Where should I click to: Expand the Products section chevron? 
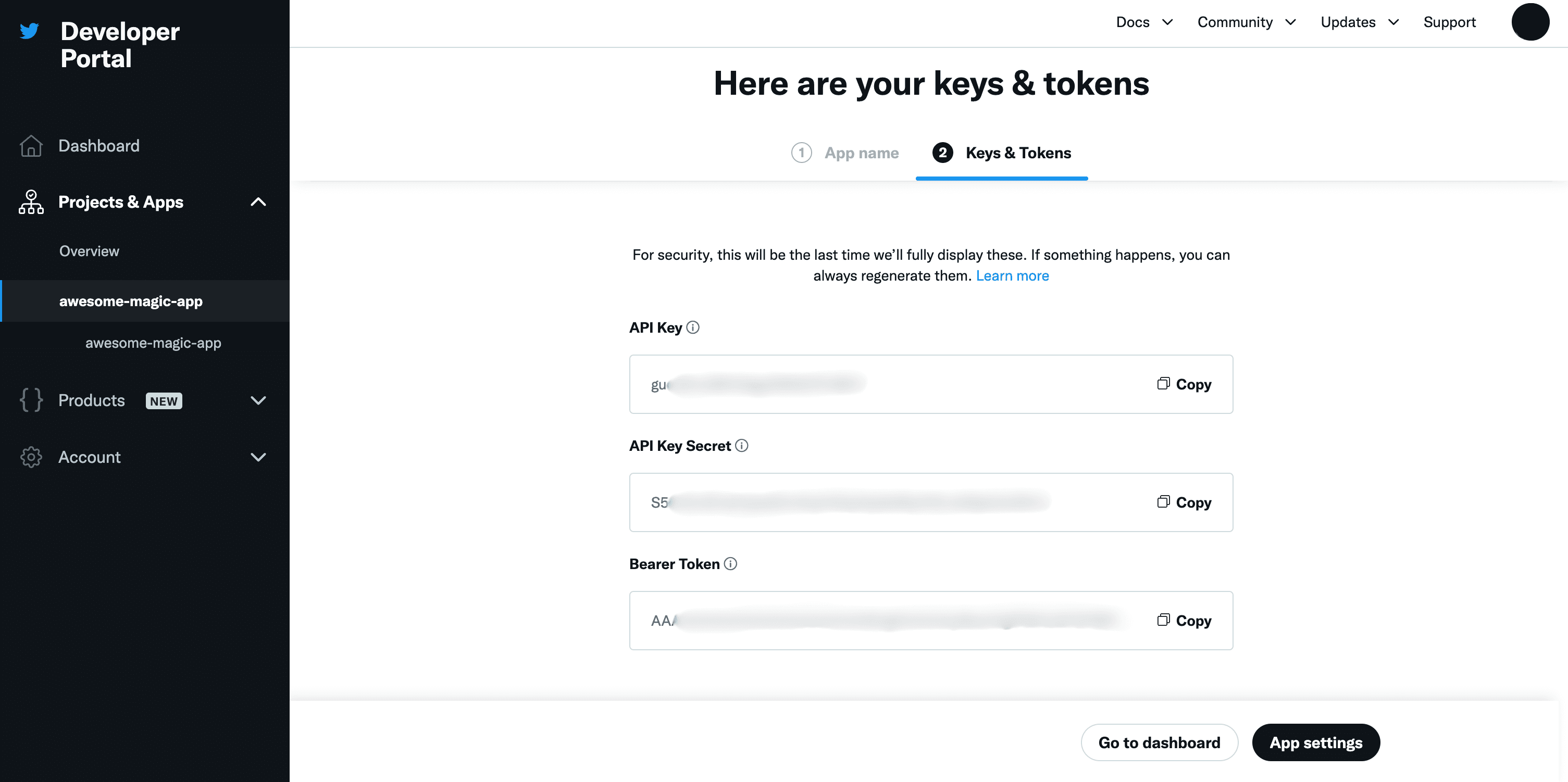point(259,400)
